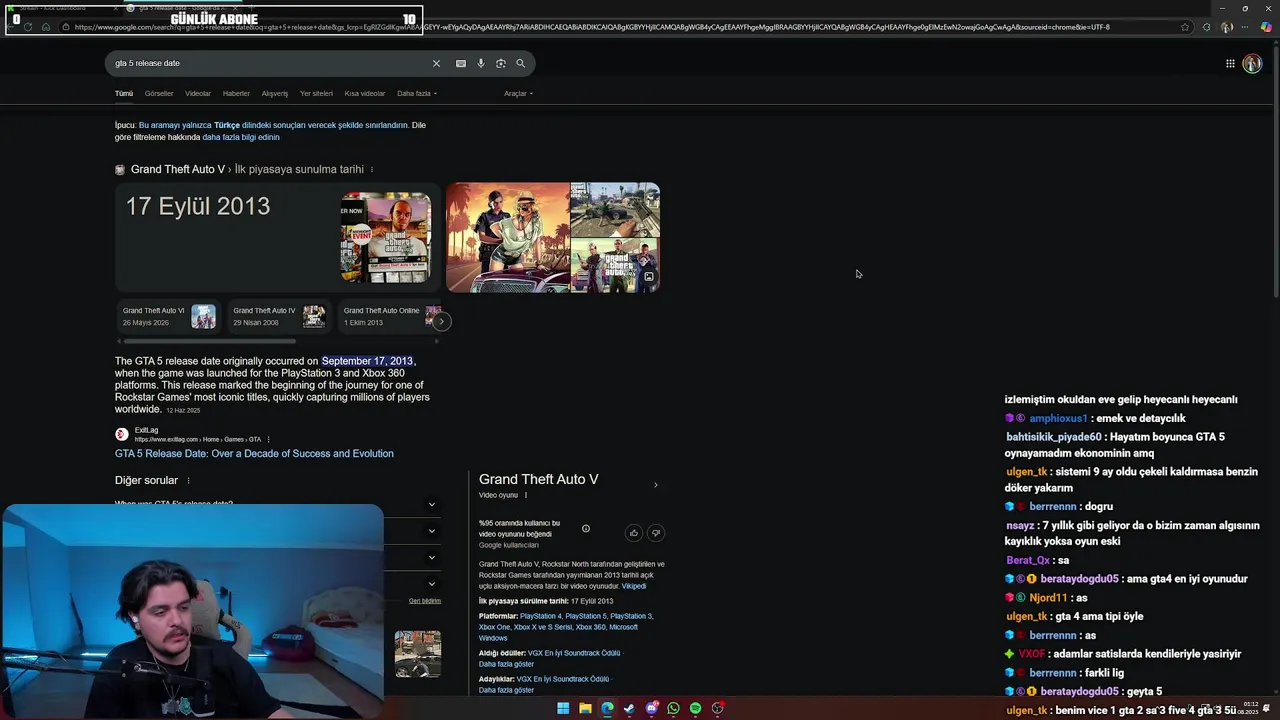Open Discord from the taskbar
Viewport: 1280px width, 720px height.
(652, 708)
